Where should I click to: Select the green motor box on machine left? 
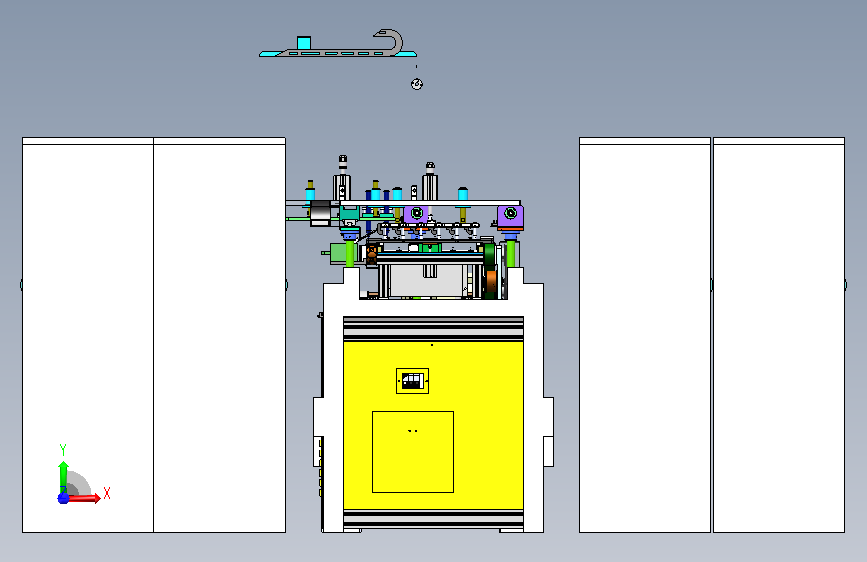(338, 253)
